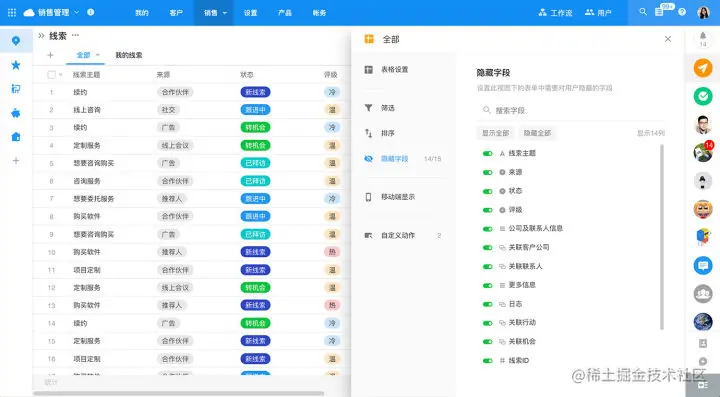Select the star icon in left sidebar
Viewport: 720px width, 397px height.
16,65
